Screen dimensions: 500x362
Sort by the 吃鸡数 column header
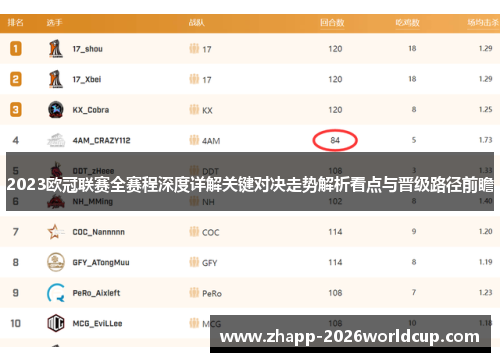pyautogui.click(x=407, y=23)
